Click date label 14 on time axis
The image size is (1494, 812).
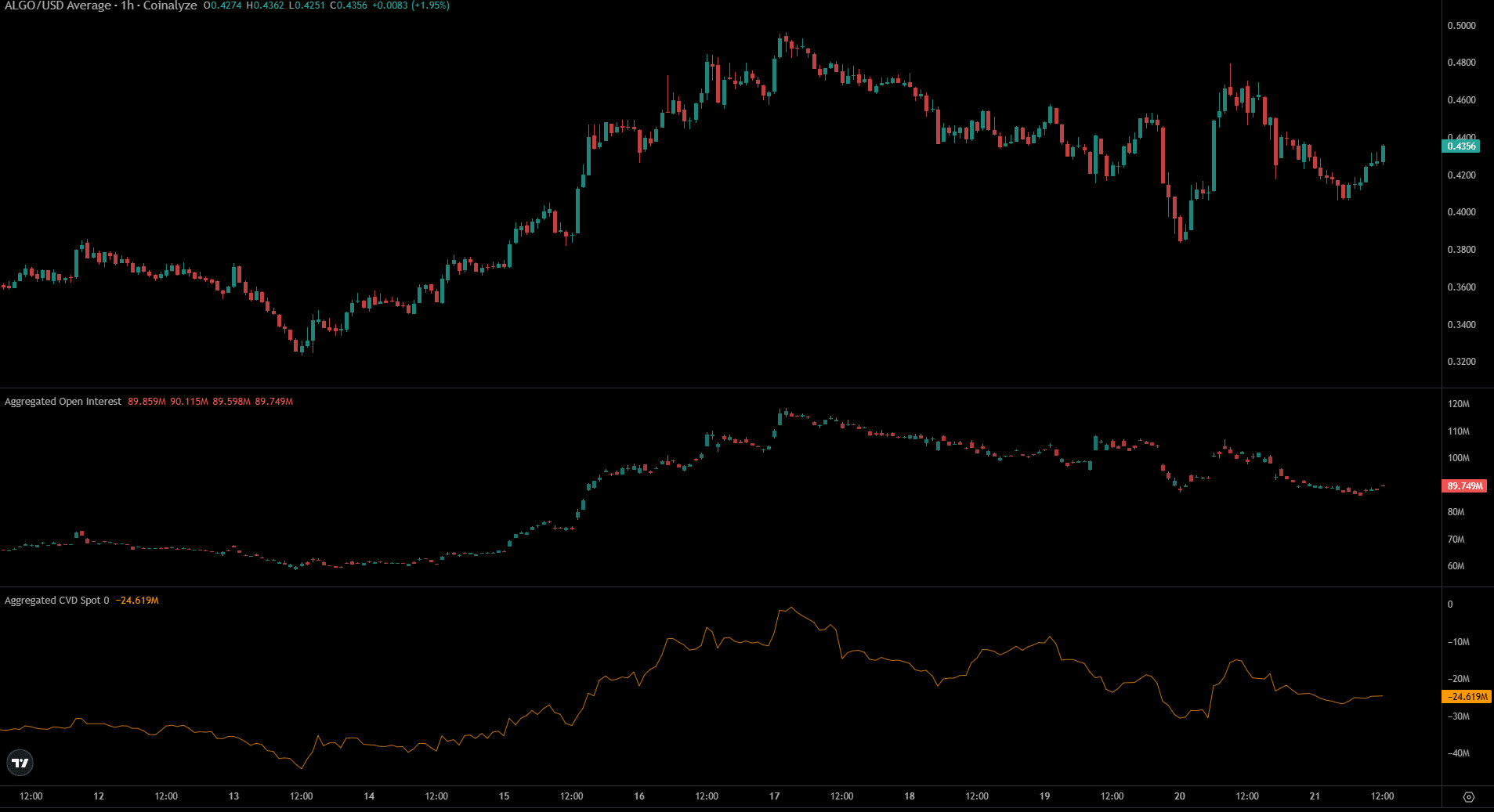pyautogui.click(x=369, y=796)
